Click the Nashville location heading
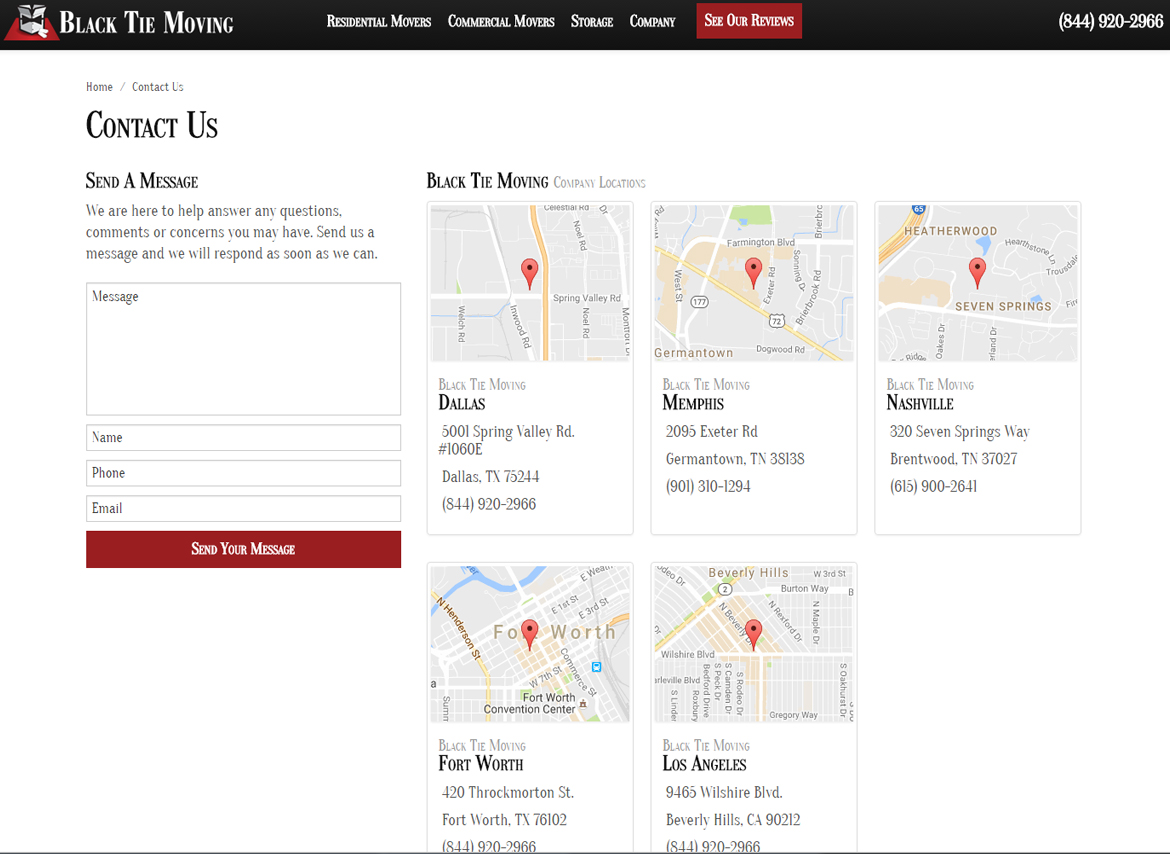1170x854 pixels. pyautogui.click(x=920, y=404)
